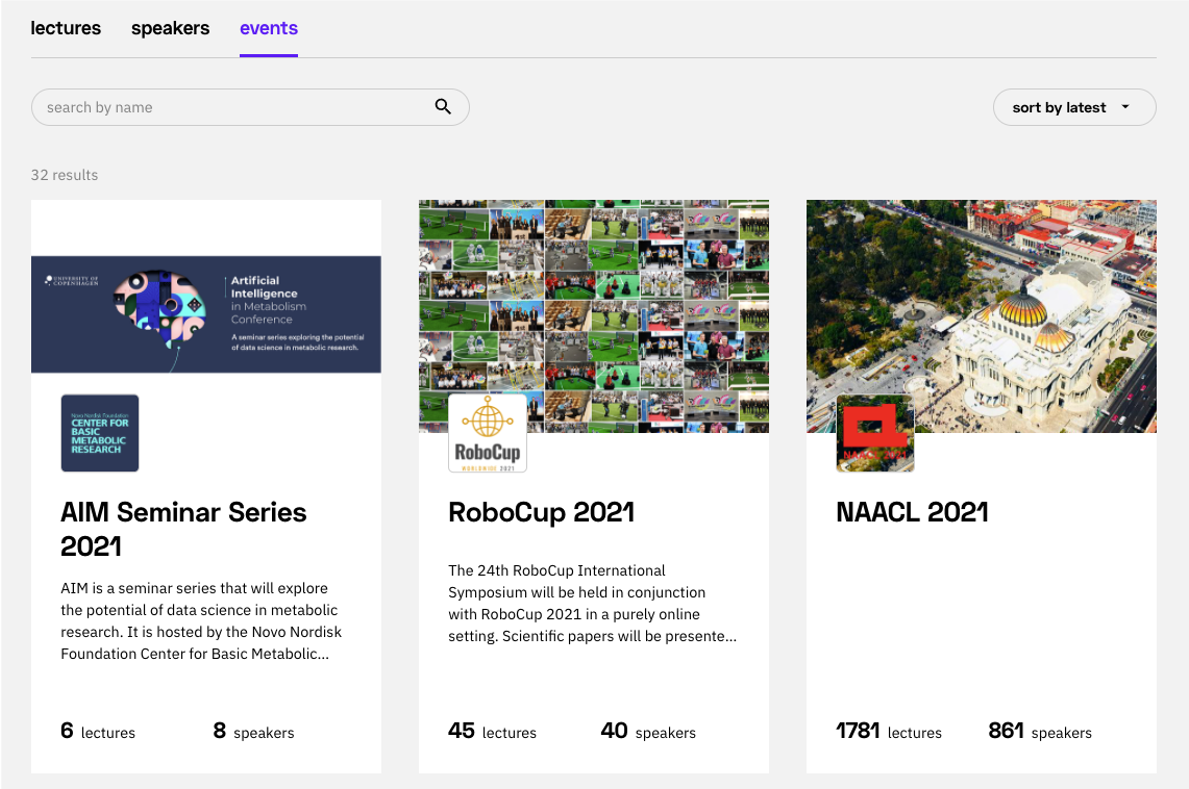Viewport: 1189px width, 789px height.
Task: Open the NAACL aerial city photo
Action: [981, 316]
